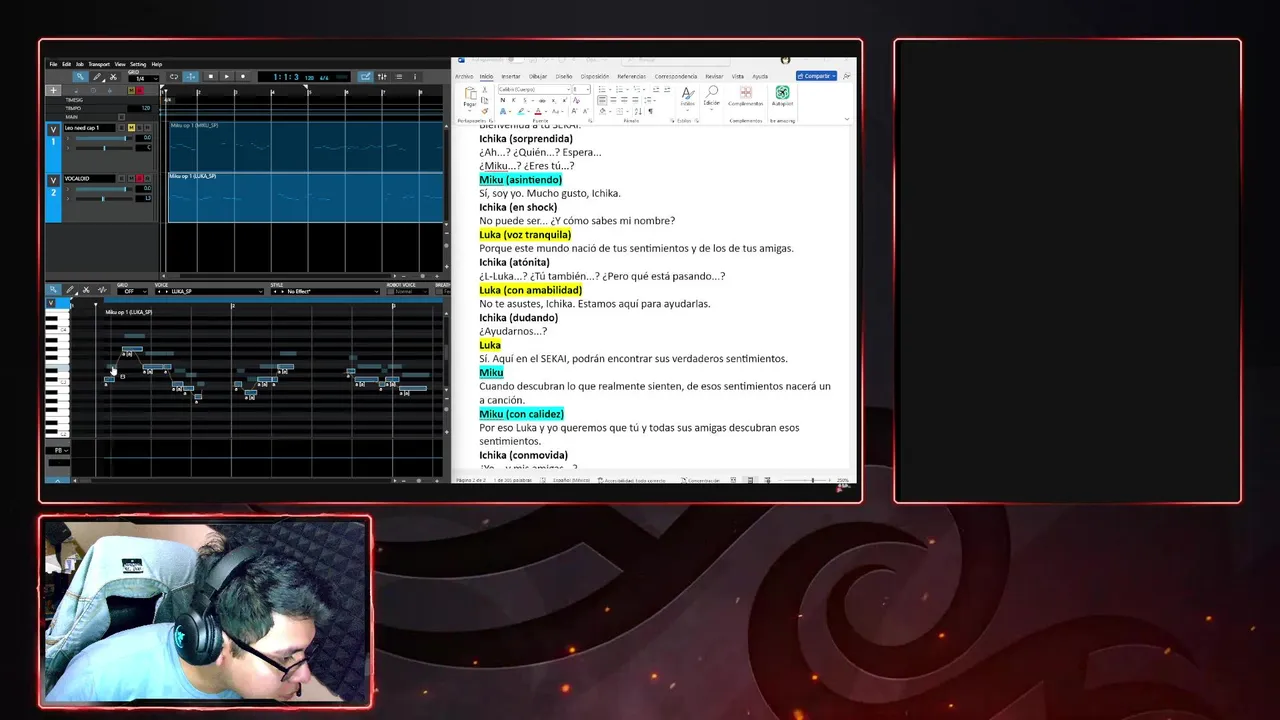Open the mixer icon
The width and height of the screenshot is (1280, 720).
[382, 77]
